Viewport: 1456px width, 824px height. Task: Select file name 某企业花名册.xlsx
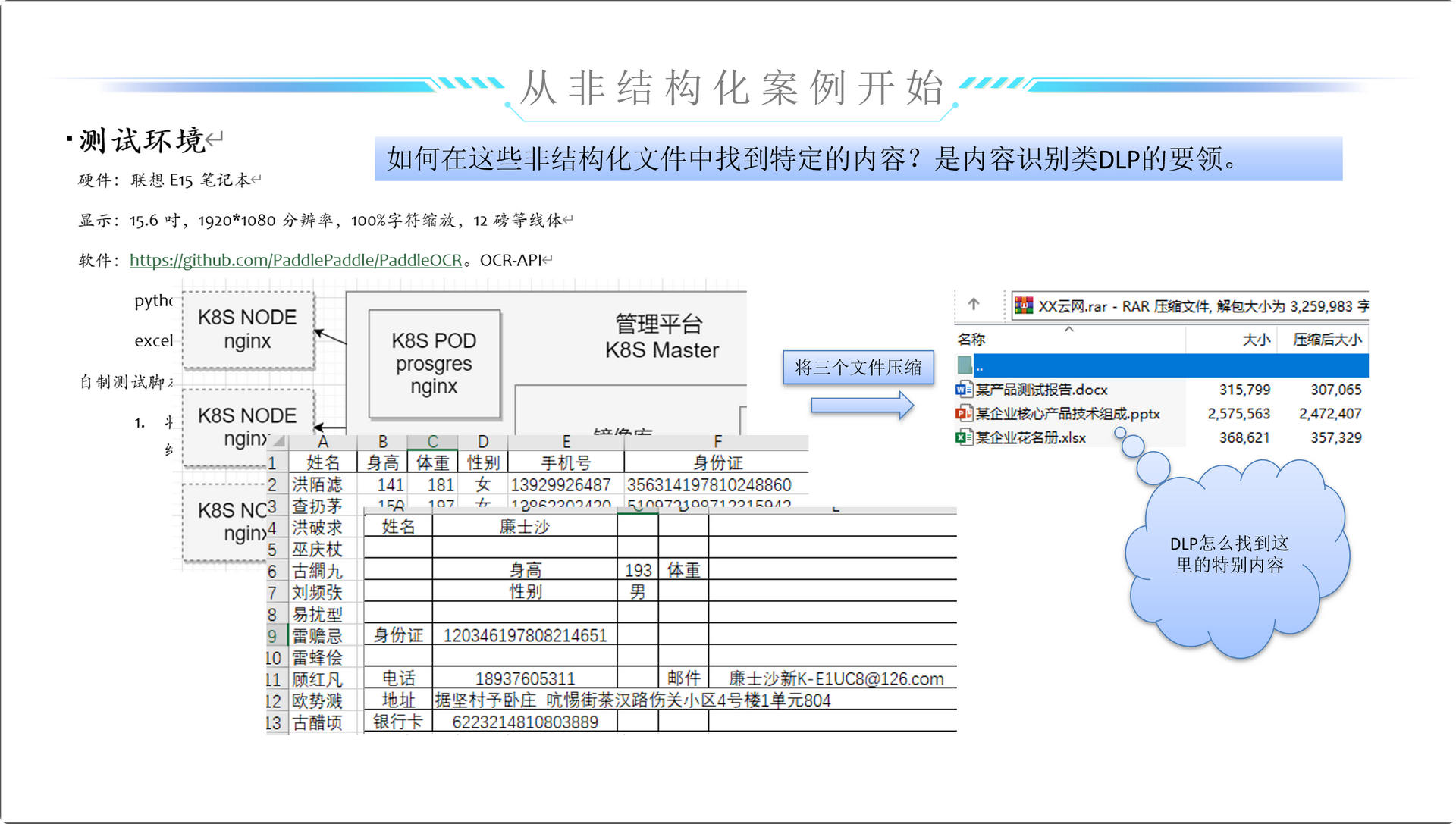click(x=1031, y=437)
